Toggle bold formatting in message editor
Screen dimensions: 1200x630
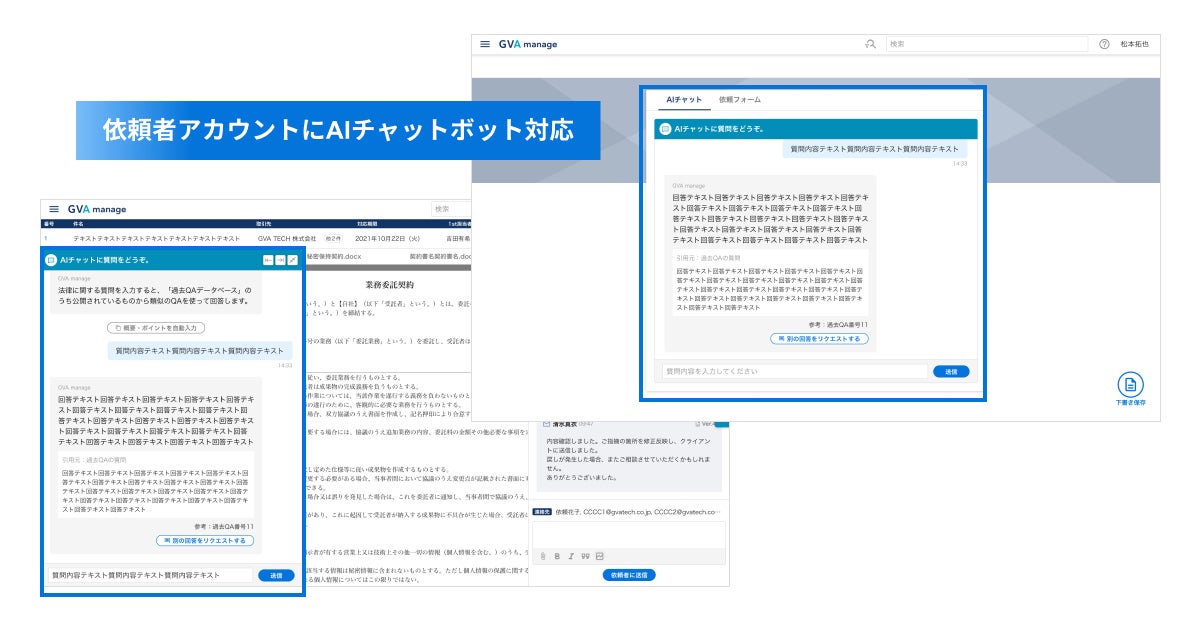(557, 556)
